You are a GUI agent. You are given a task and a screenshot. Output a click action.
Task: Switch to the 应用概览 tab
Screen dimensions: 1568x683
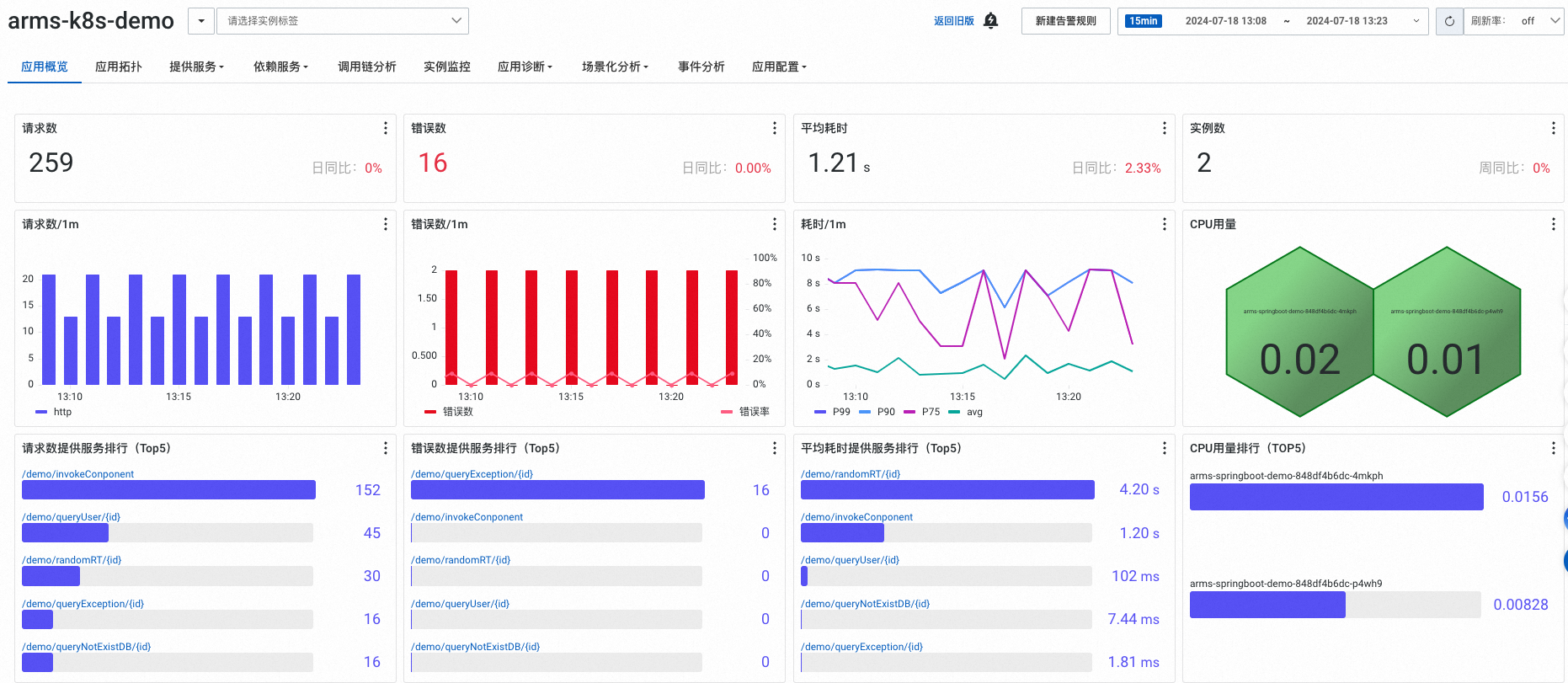[45, 67]
